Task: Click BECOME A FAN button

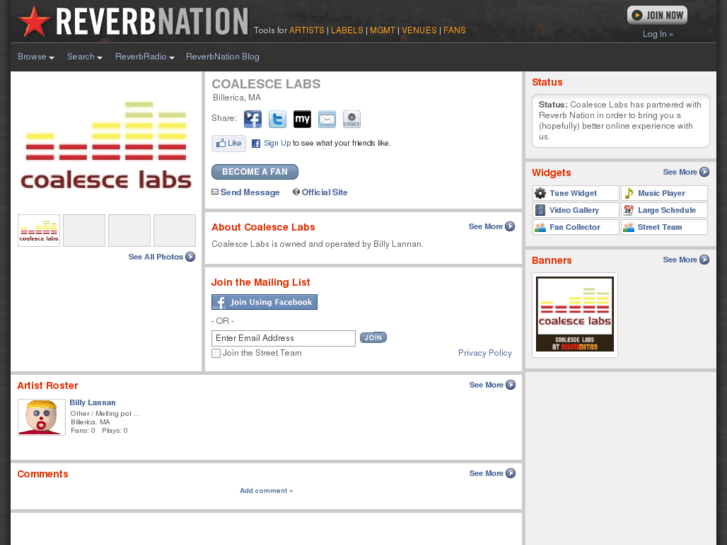Action: pyautogui.click(x=255, y=172)
